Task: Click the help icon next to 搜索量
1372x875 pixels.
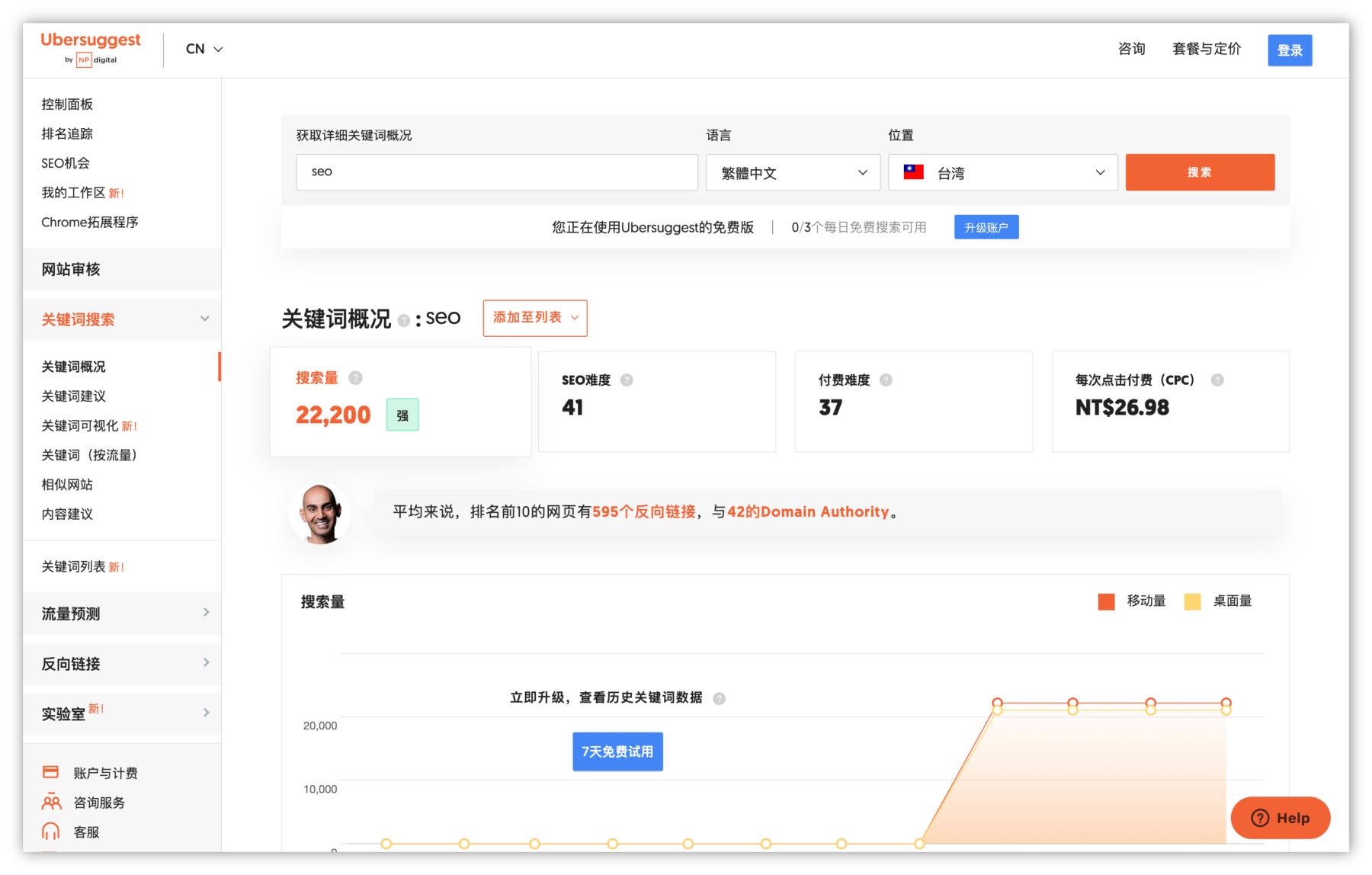Action: 355,378
